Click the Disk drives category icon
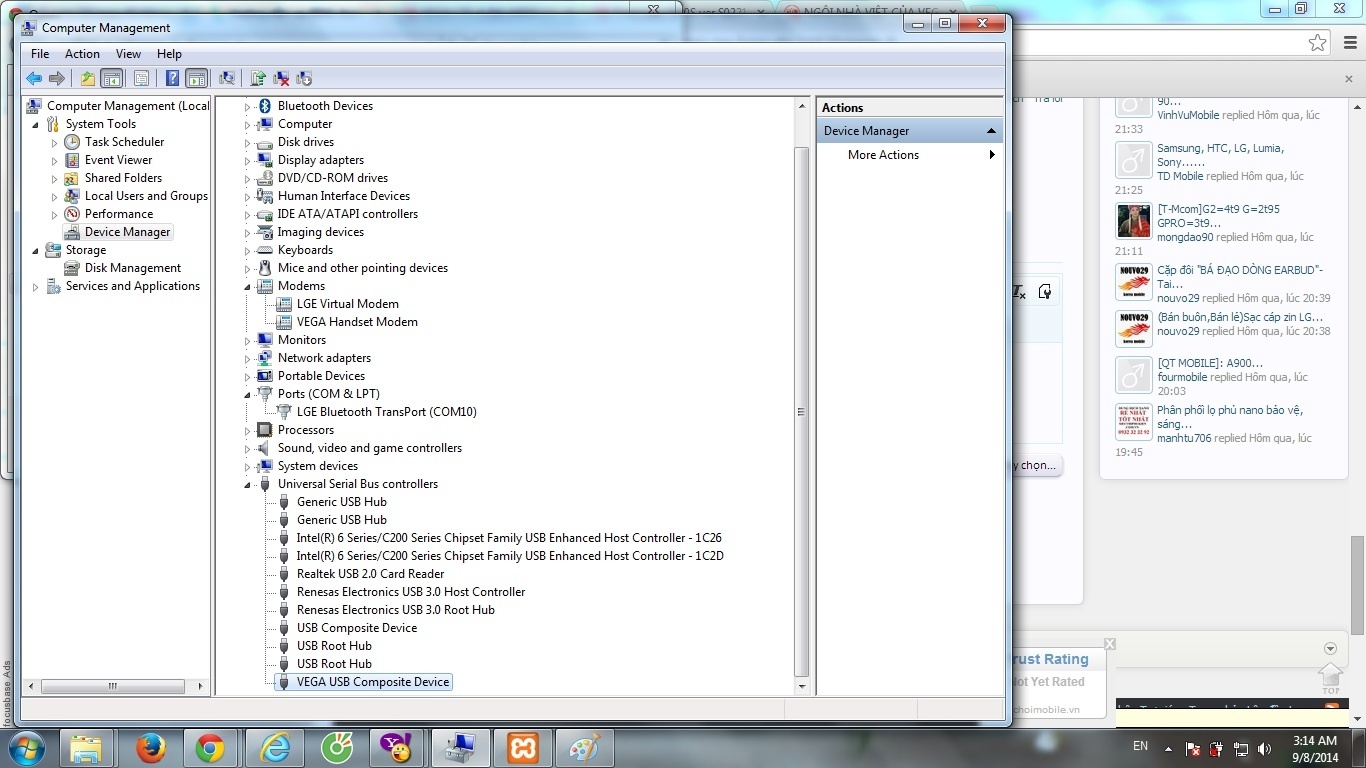 coord(265,142)
